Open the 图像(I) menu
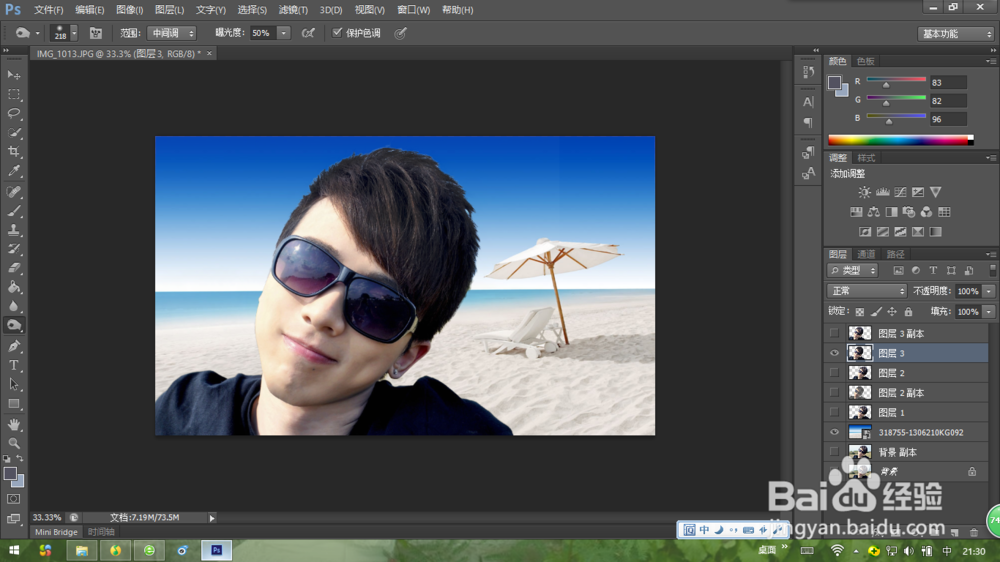 pos(129,10)
